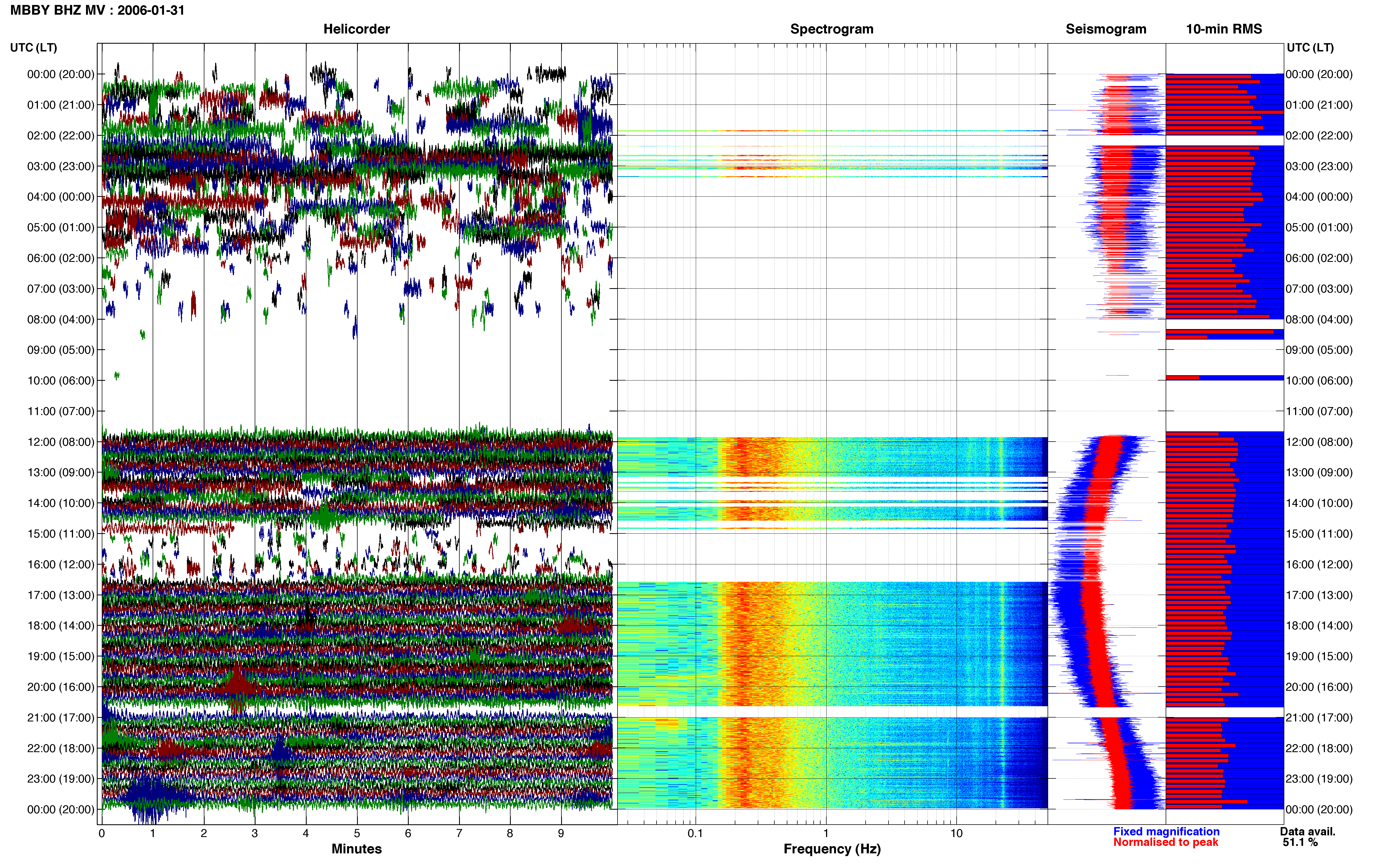Click the right '15:00 (11:00)' time label
Viewport: 1388px width, 868px height.
tap(1319, 534)
